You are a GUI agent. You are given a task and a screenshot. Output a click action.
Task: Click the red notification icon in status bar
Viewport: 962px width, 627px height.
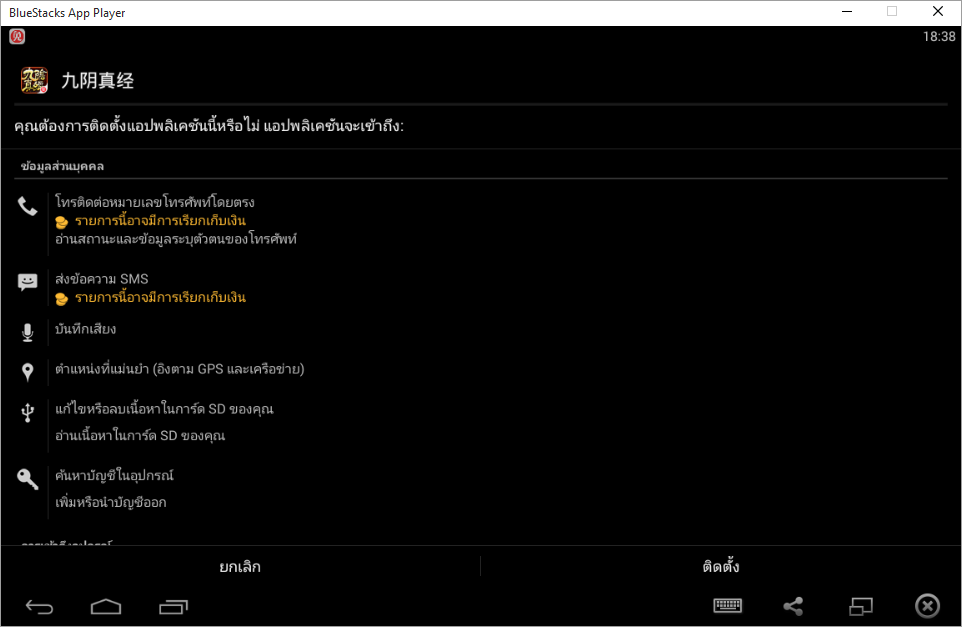point(17,37)
